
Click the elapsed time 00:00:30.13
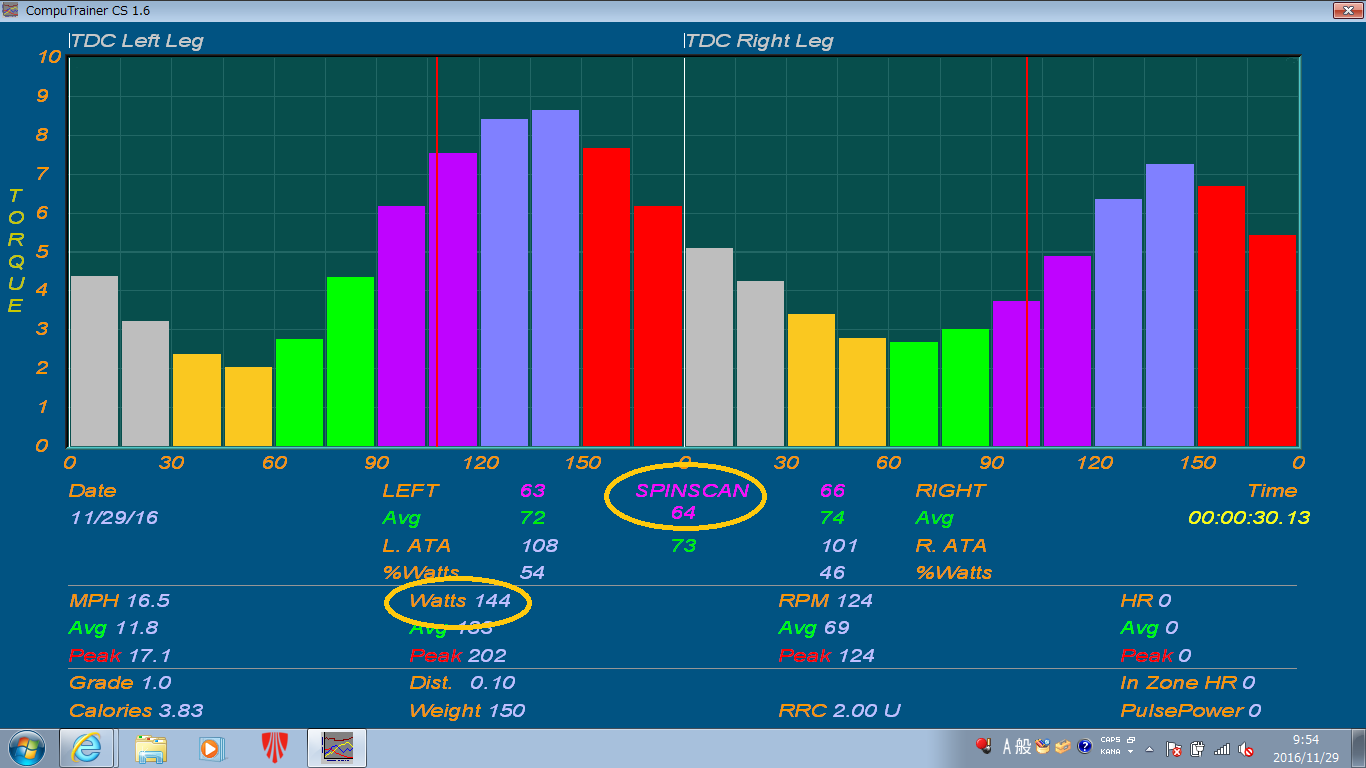1249,518
